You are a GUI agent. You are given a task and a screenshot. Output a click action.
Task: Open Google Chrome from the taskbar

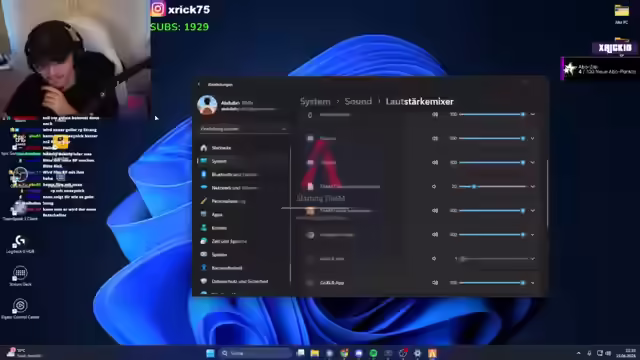click(344, 353)
